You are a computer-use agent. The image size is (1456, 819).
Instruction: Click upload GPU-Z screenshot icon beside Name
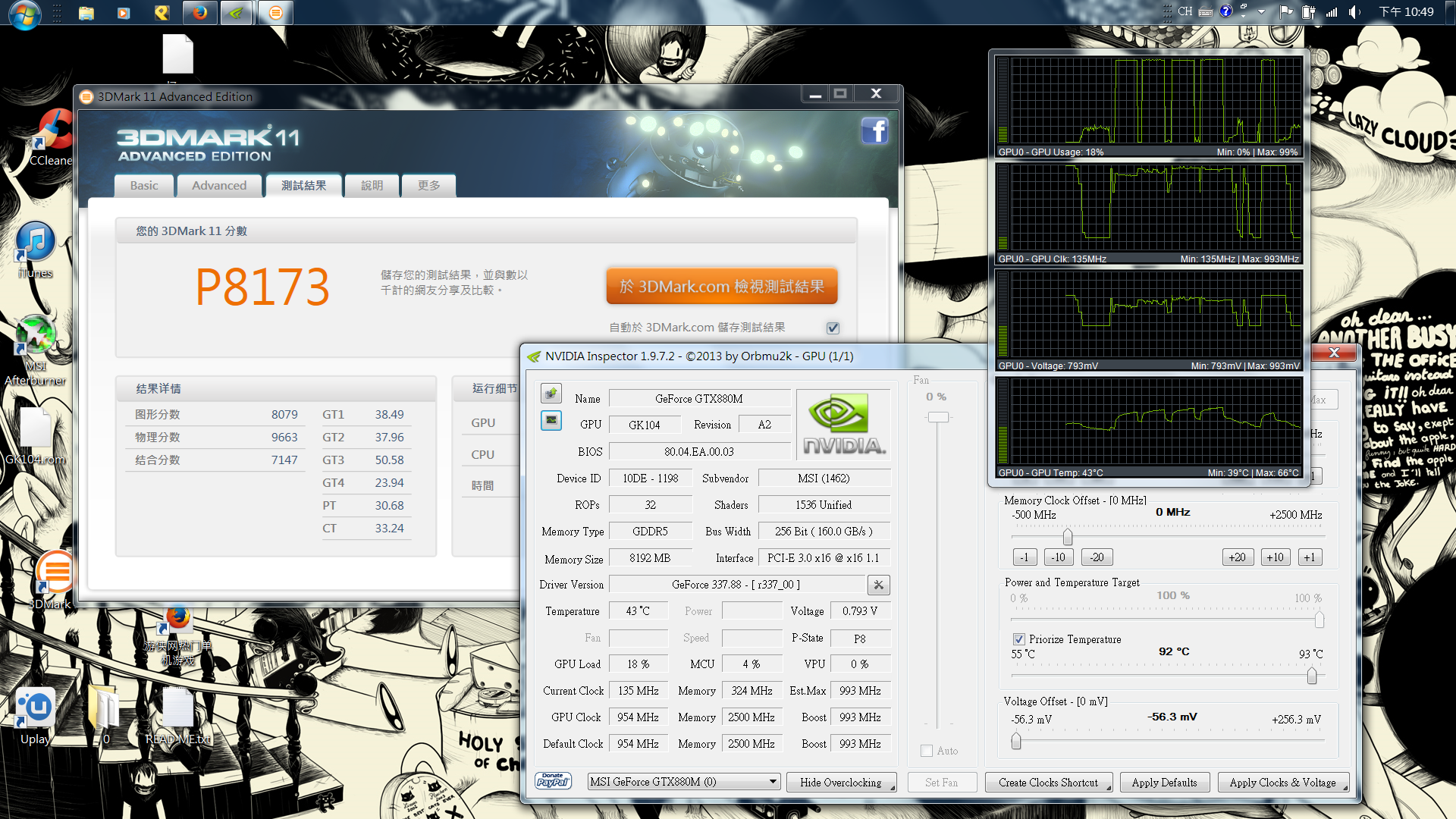click(551, 393)
